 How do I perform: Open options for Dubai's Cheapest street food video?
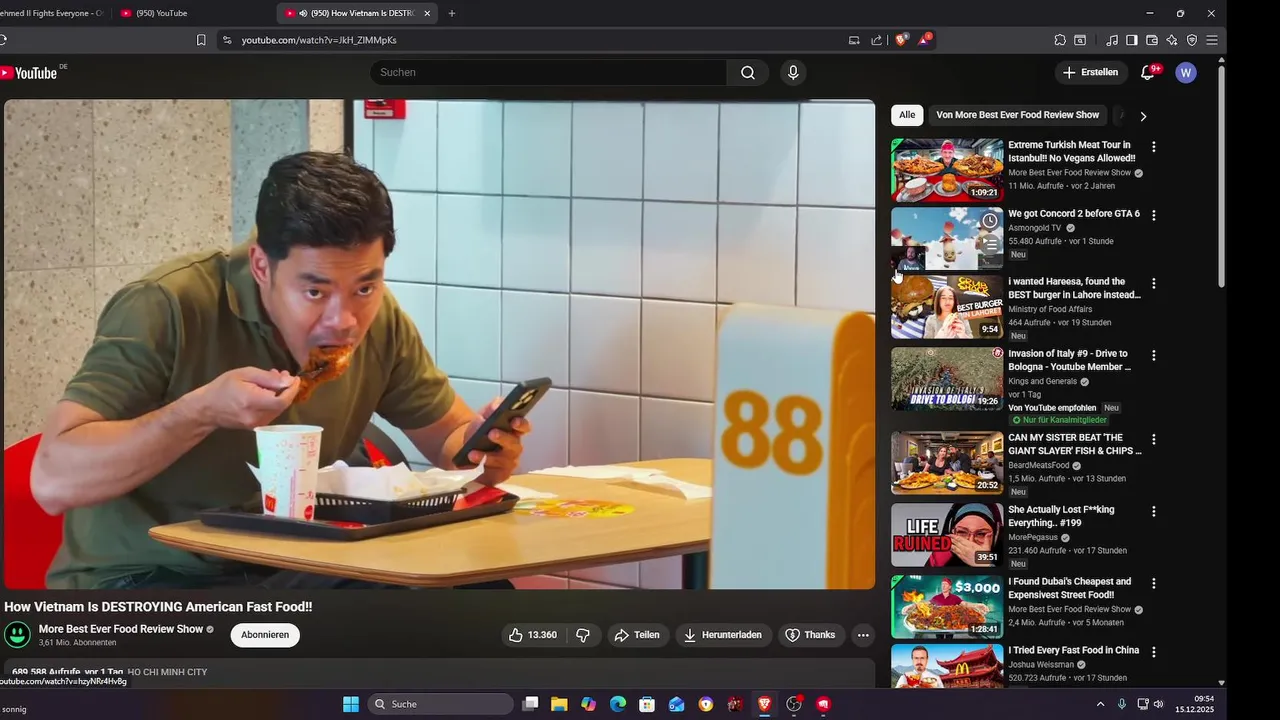point(1153,583)
